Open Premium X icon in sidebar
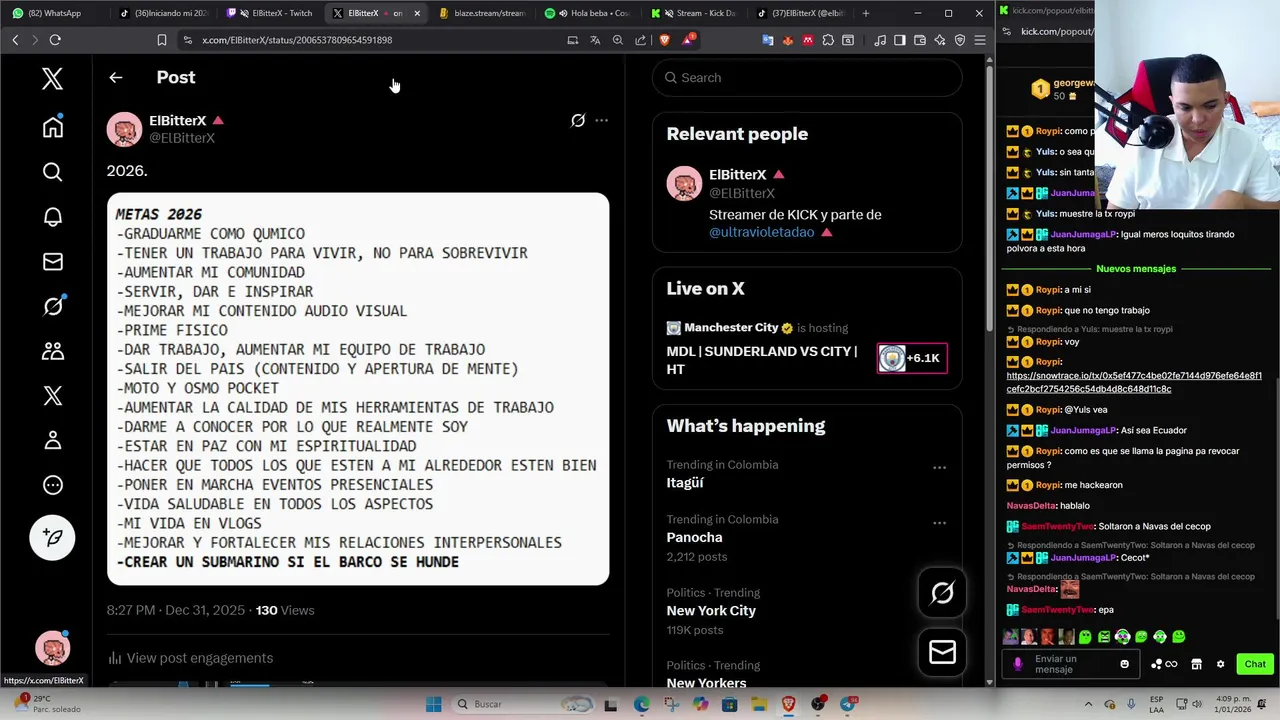This screenshot has width=1280, height=720. coord(53,396)
